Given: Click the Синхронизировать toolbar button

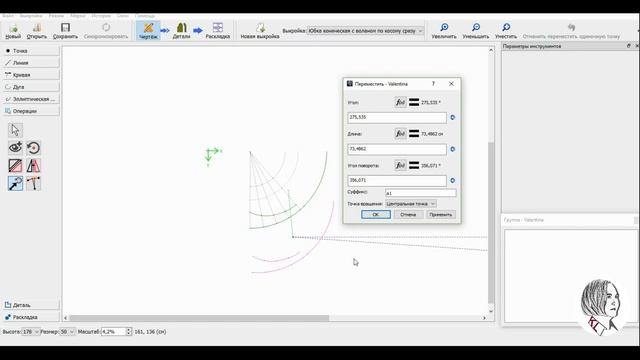Looking at the screenshot, I should coord(106,31).
